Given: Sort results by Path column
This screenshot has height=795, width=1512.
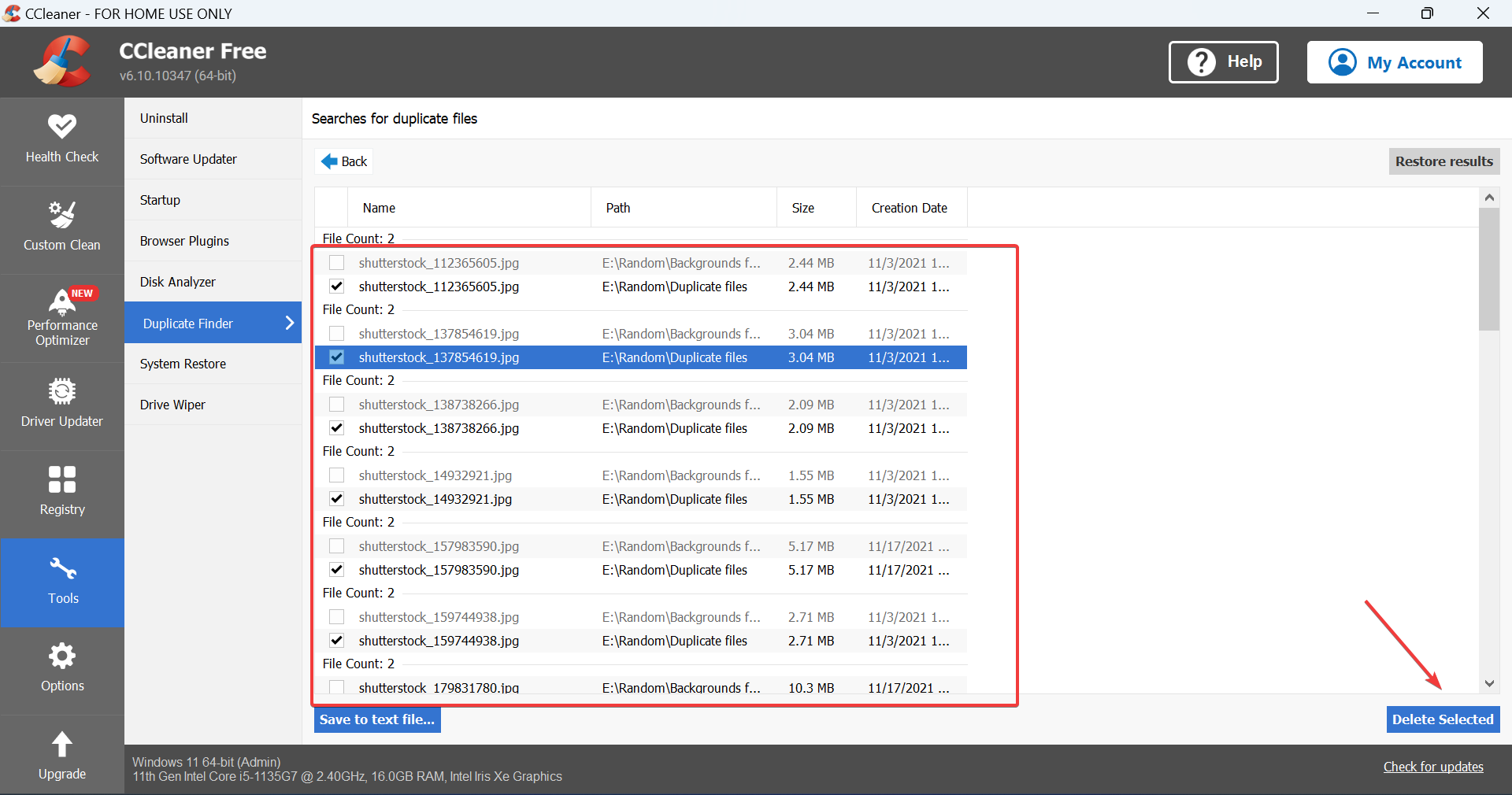Looking at the screenshot, I should 684,208.
